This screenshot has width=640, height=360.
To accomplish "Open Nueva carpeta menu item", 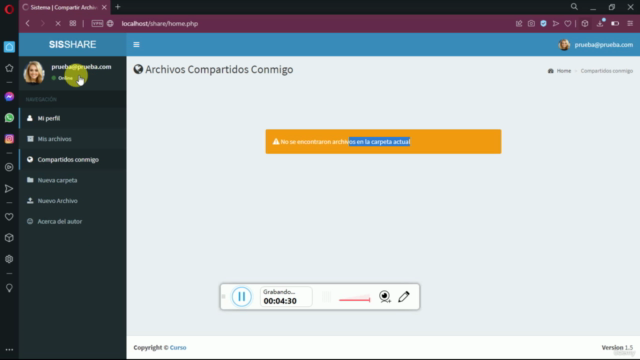I will coord(73,180).
